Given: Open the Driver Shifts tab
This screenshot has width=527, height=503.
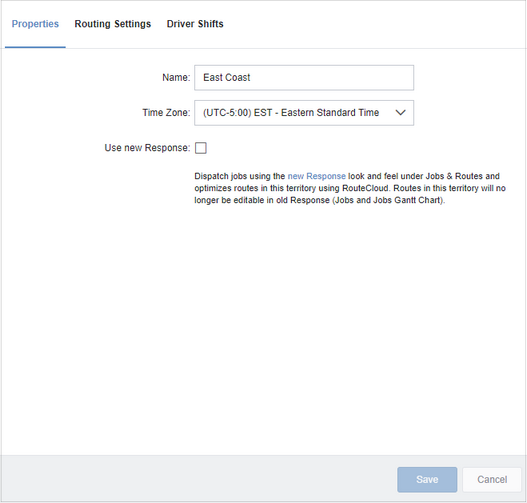Looking at the screenshot, I should pos(195,24).
